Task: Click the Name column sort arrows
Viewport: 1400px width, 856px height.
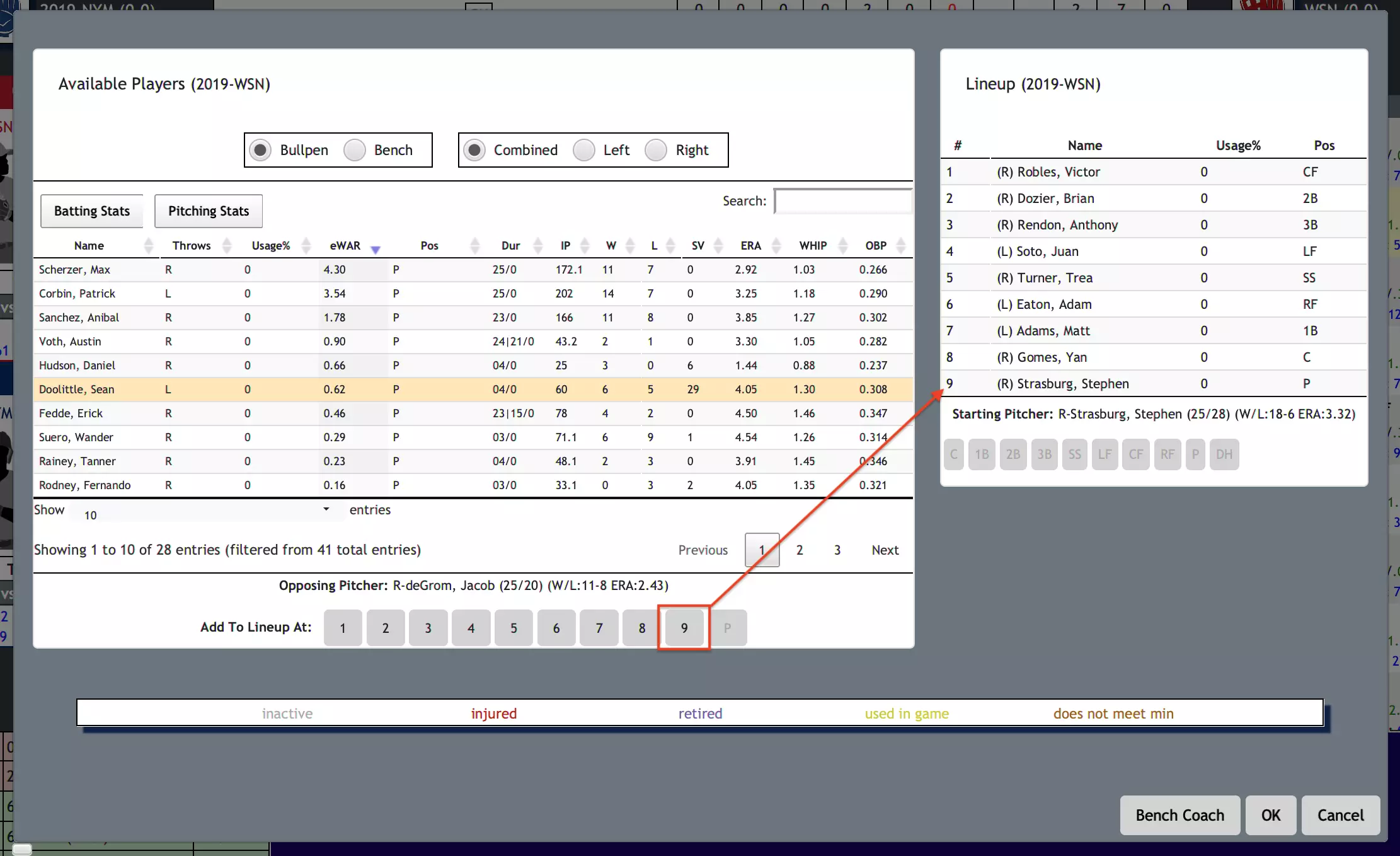Action: tap(149, 246)
